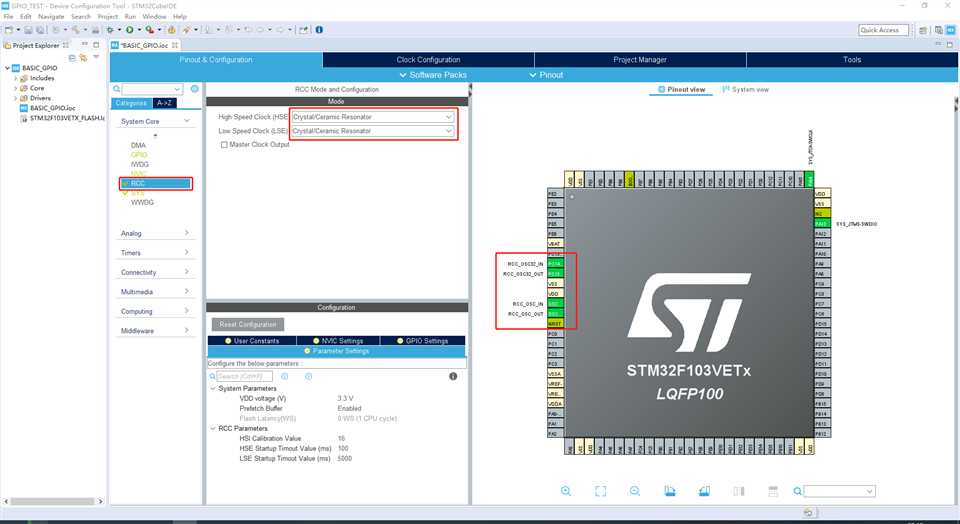This screenshot has width=960, height=524.
Task: Zoom in on the chip pinout view
Action: (x=566, y=491)
